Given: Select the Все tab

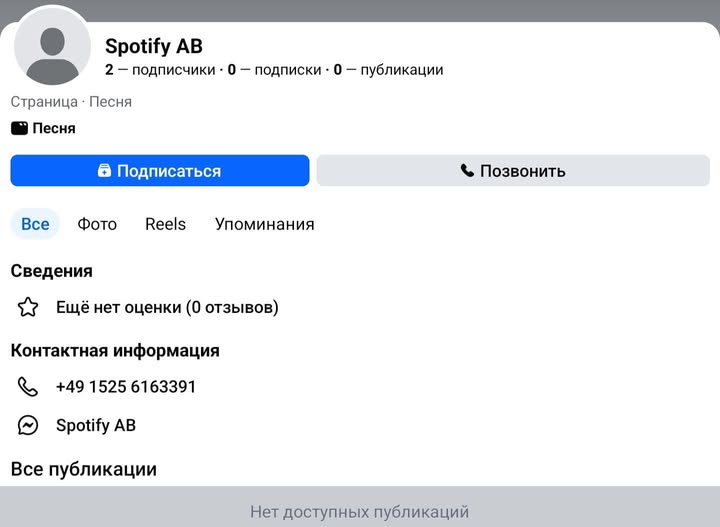Looking at the screenshot, I should 35,224.
